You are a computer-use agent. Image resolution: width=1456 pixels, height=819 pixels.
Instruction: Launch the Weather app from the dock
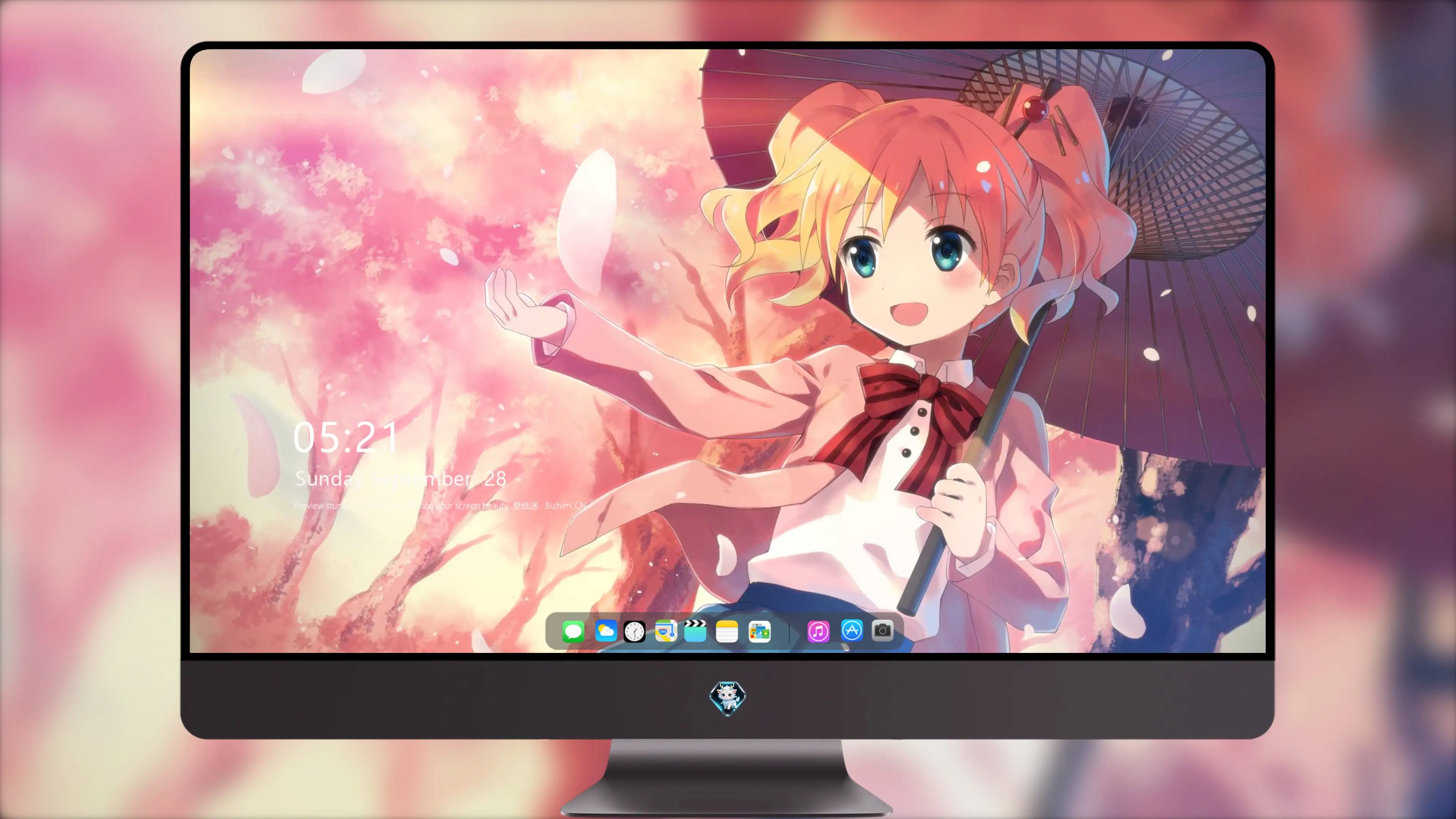click(x=606, y=631)
